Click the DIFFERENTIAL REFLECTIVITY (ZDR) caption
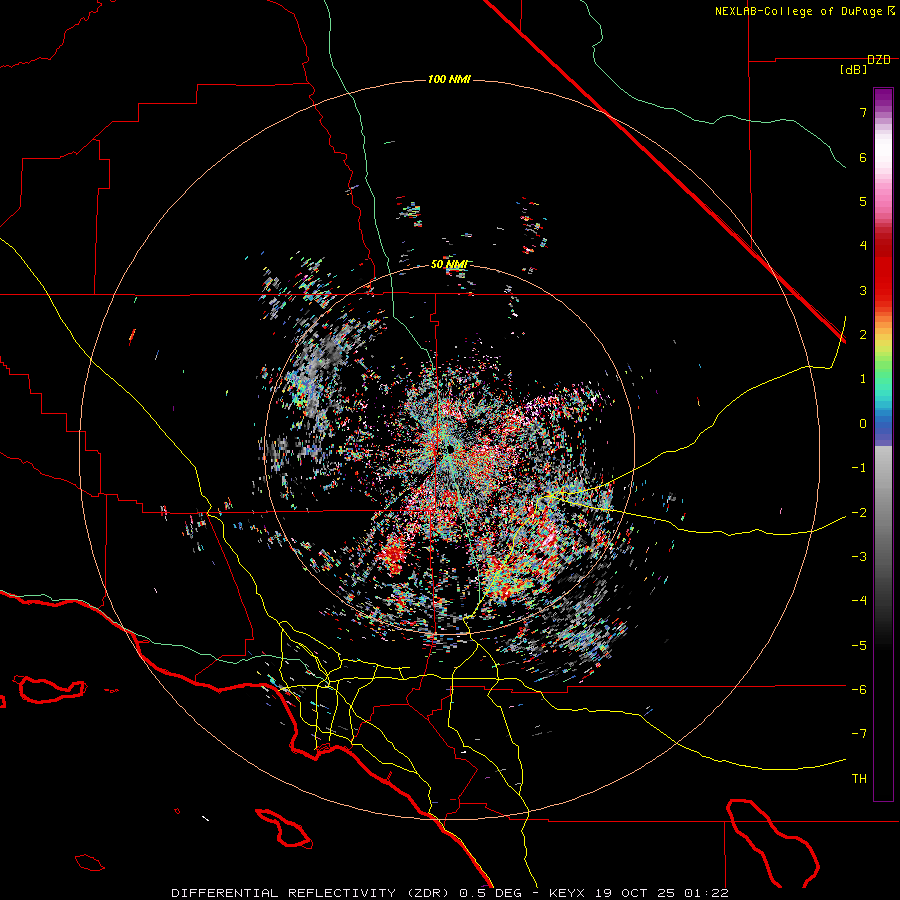Image resolution: width=900 pixels, height=900 pixels. [x=312, y=893]
